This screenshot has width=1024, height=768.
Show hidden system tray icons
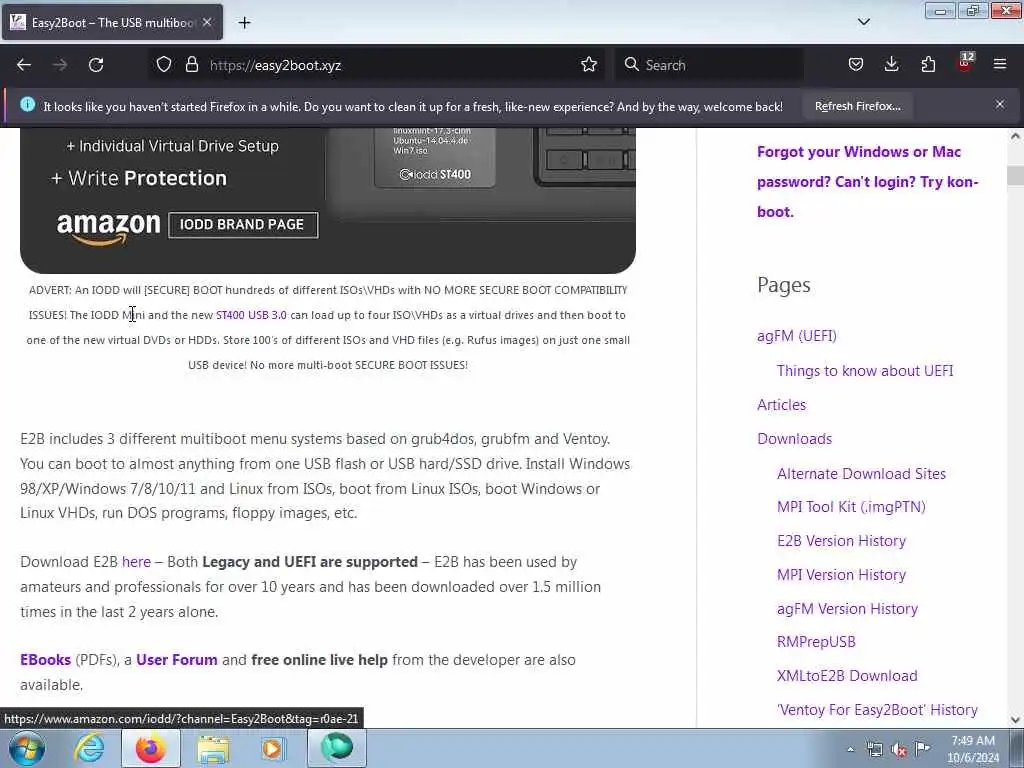tap(850, 750)
